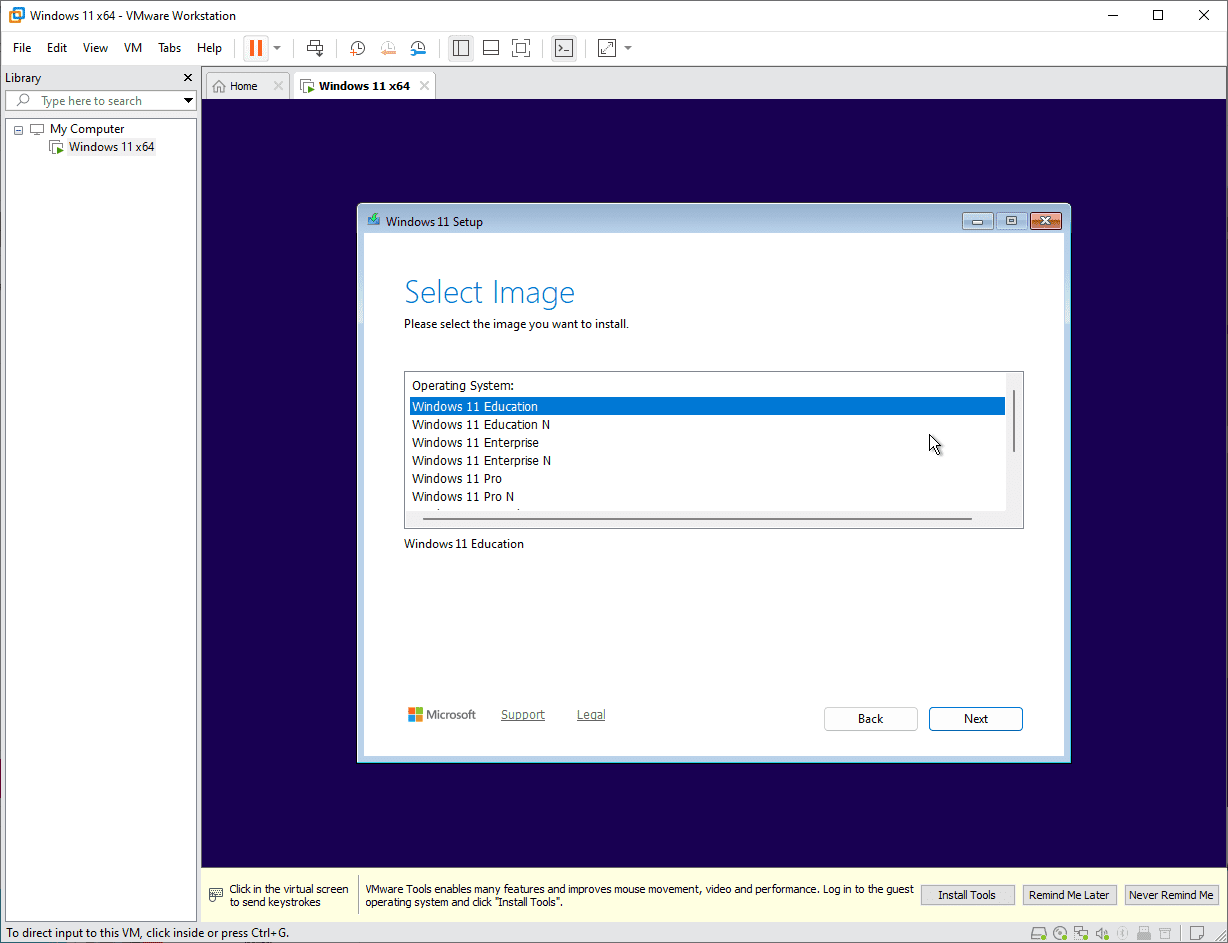The width and height of the screenshot is (1228, 943).
Task: Take a snapshot of this virtual machine
Action: point(357,48)
